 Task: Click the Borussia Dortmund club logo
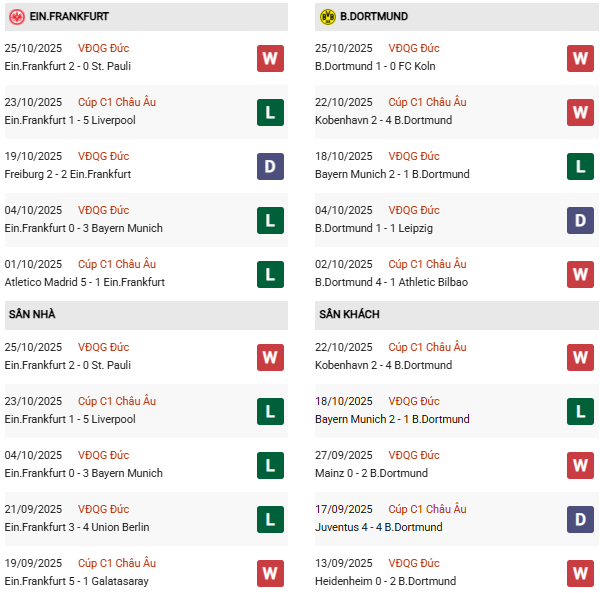(327, 17)
